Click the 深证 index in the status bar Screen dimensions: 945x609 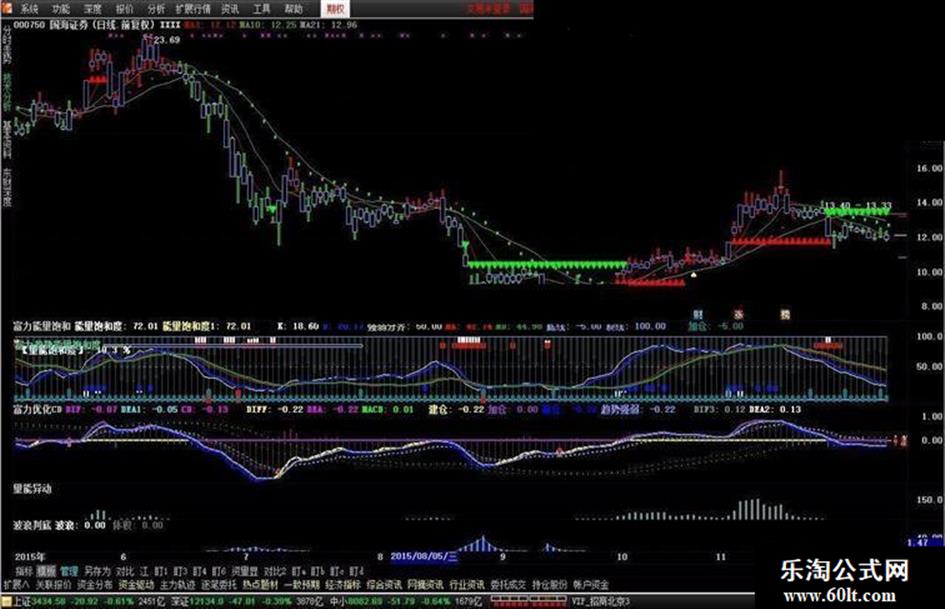click(179, 601)
